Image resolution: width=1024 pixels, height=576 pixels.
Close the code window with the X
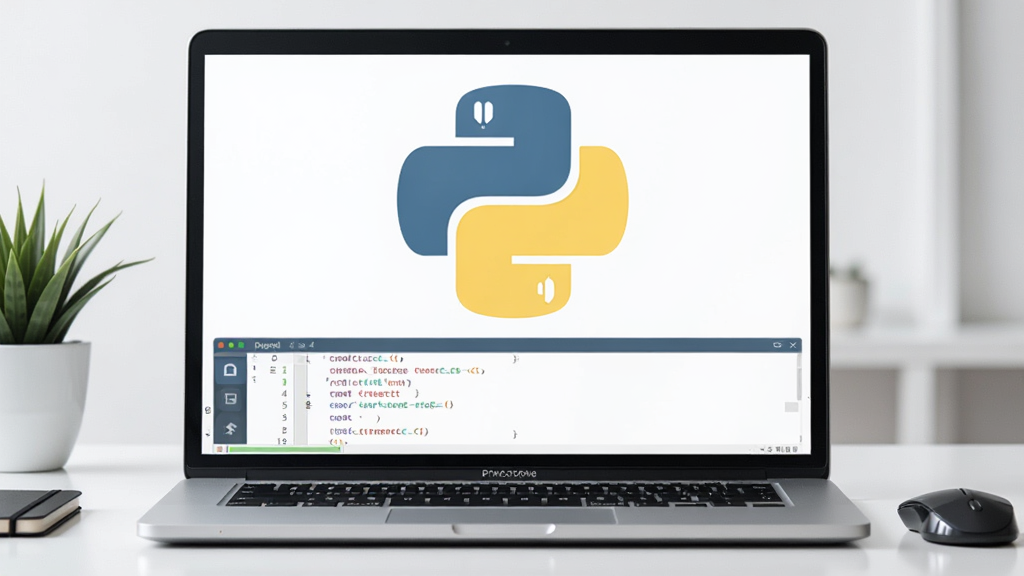point(793,345)
